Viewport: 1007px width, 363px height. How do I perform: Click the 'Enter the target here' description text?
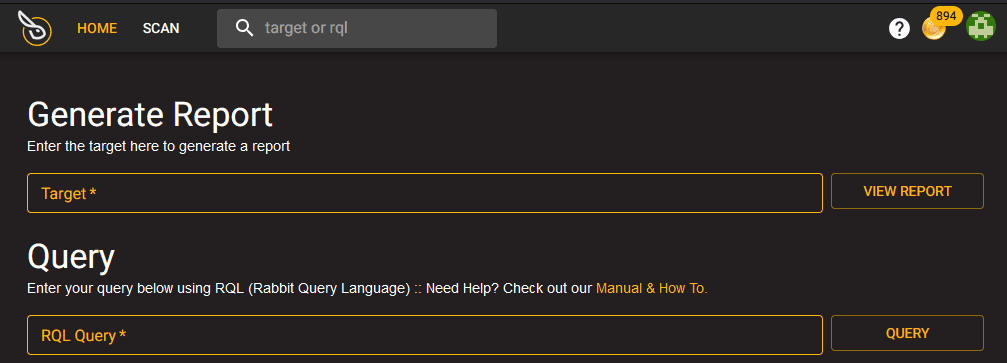click(159, 146)
